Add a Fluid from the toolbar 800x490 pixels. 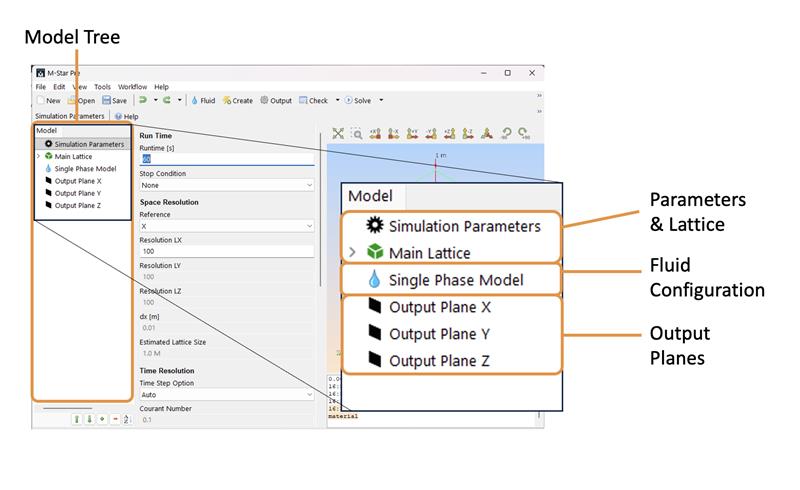[202, 100]
